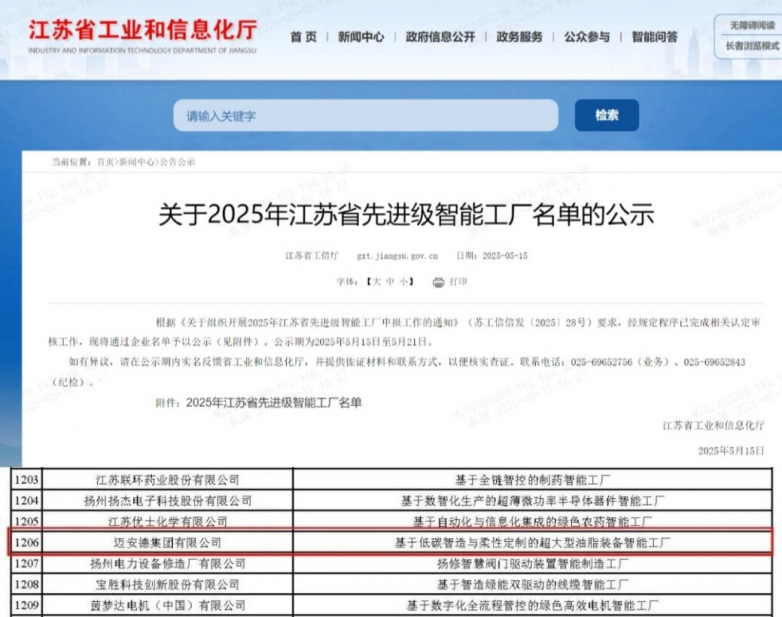
Task: Open the 政府信息公开 navigation item
Action: 440,37
